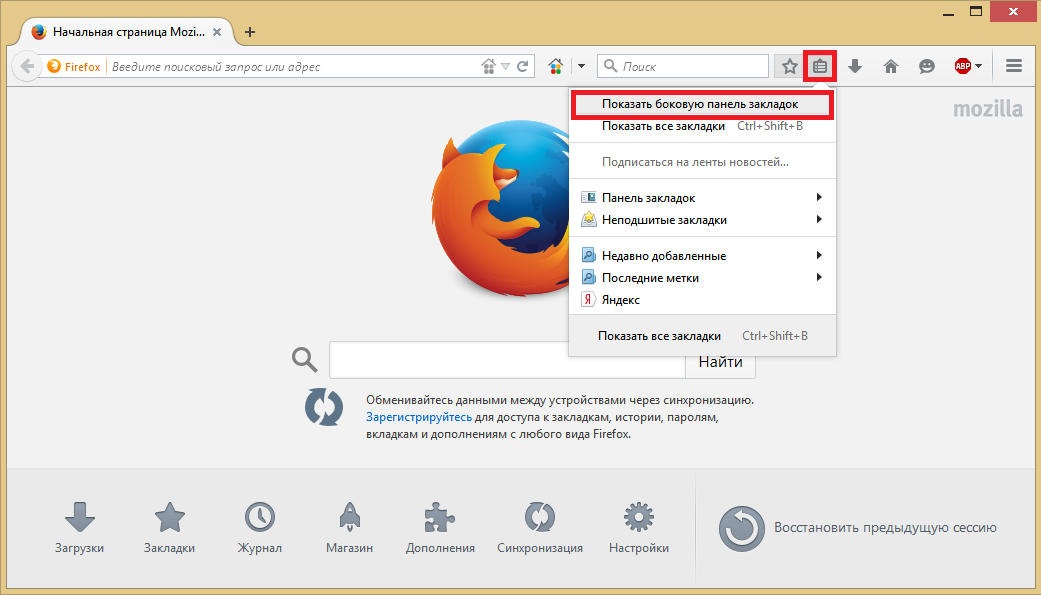This screenshot has width=1041, height=595.
Task: Open Журнал history launcher
Action: (260, 528)
